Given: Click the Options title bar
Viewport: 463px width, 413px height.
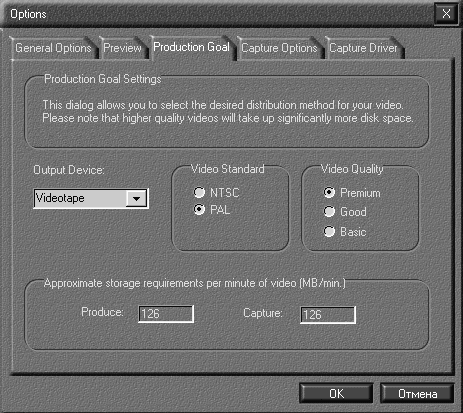Looking at the screenshot, I should click(x=217, y=14).
